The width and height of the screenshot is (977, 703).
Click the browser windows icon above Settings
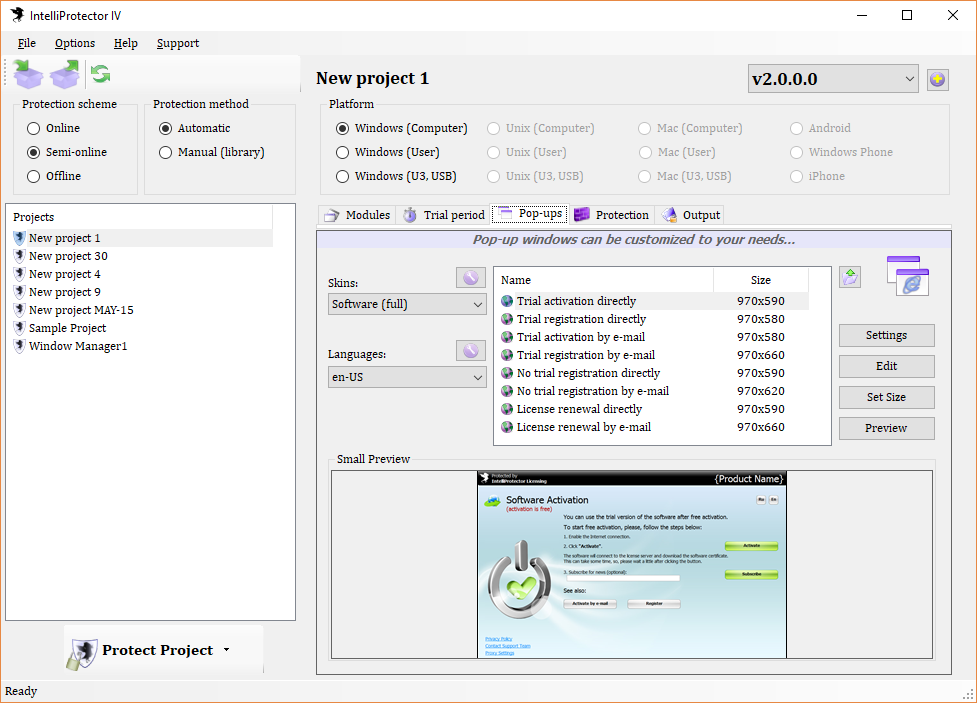pos(908,275)
